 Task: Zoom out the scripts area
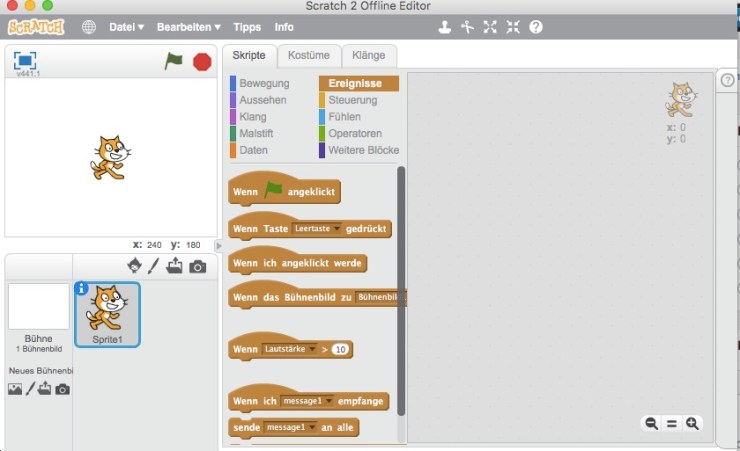(x=652, y=424)
